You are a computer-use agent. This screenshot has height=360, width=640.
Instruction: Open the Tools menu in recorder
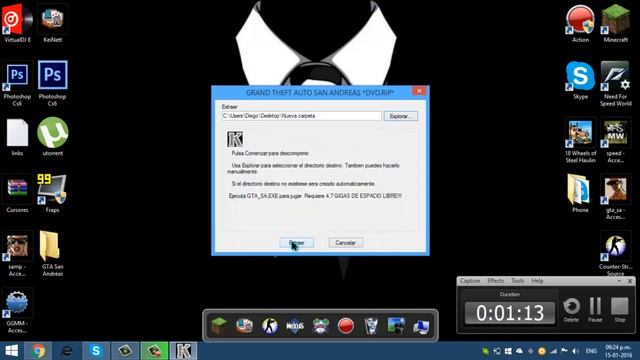click(x=518, y=281)
